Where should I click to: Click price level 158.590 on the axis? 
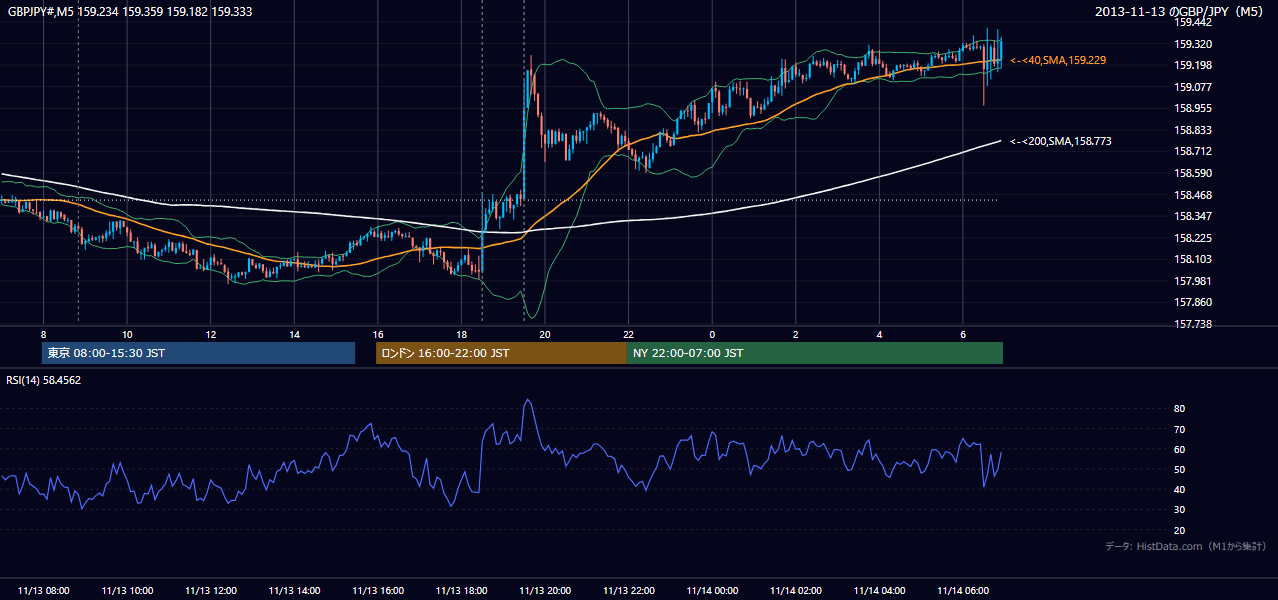(x=1193, y=173)
